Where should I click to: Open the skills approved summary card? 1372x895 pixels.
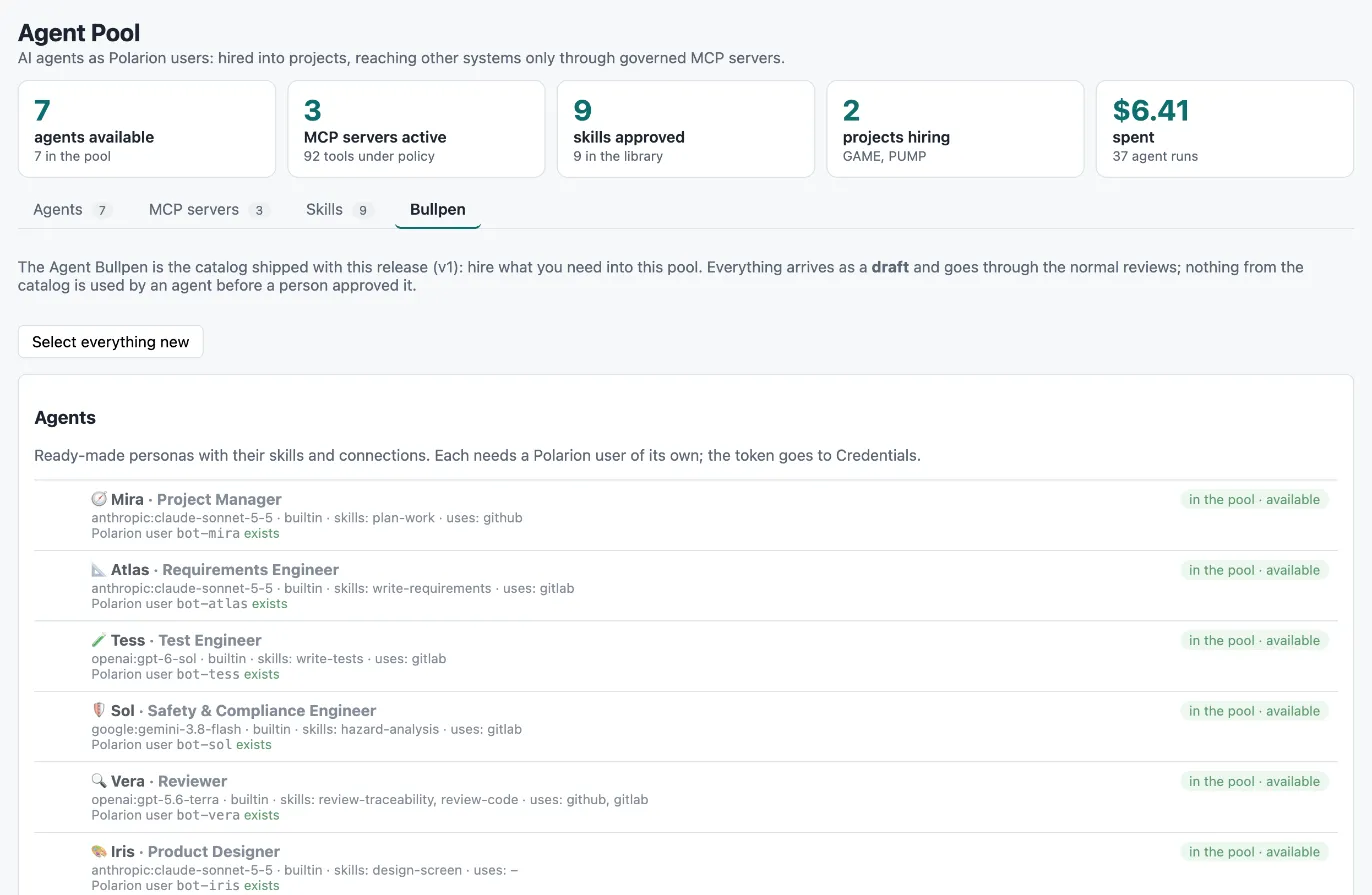click(686, 129)
